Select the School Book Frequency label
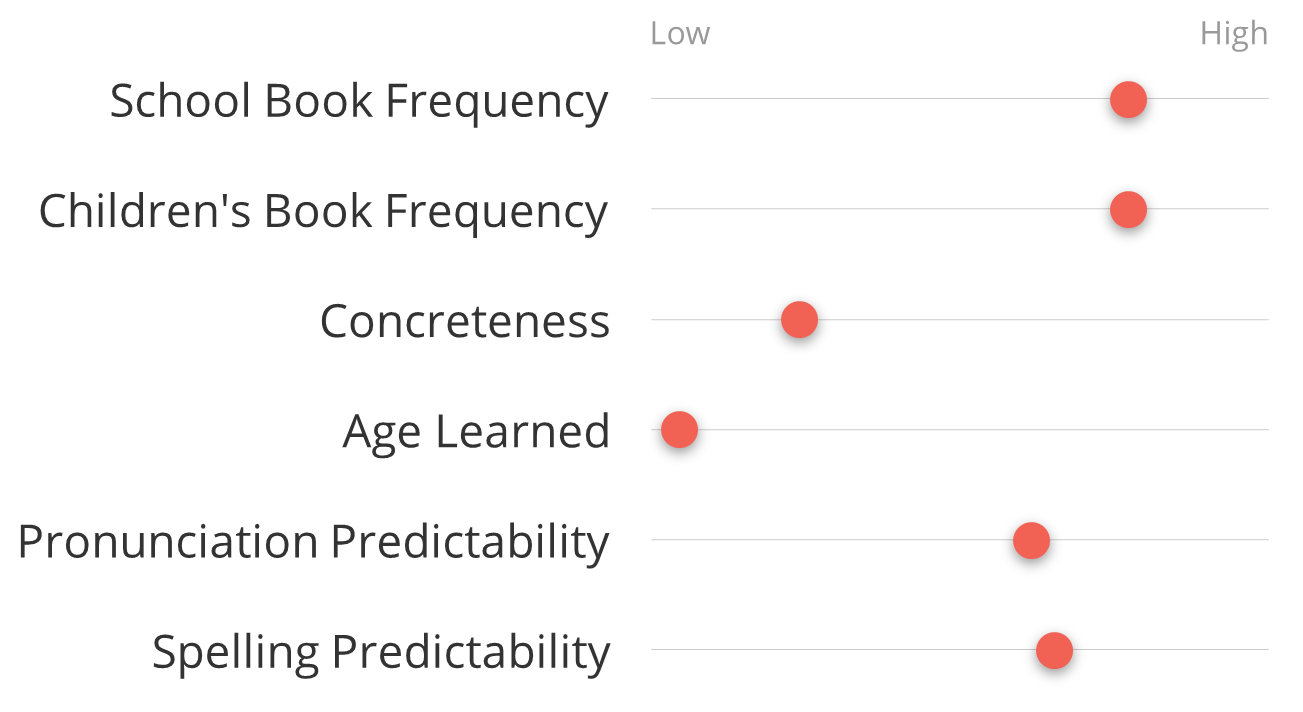The image size is (1303, 712). pos(359,101)
